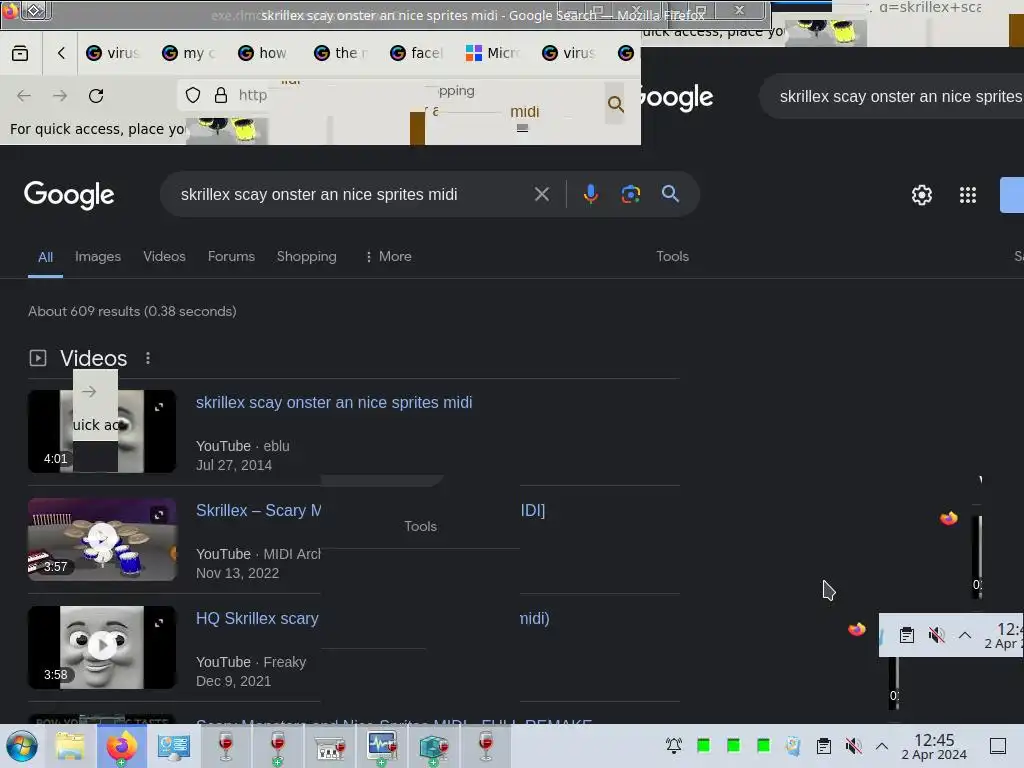Open the Start menu orb
The image size is (1024, 768).
click(x=22, y=746)
